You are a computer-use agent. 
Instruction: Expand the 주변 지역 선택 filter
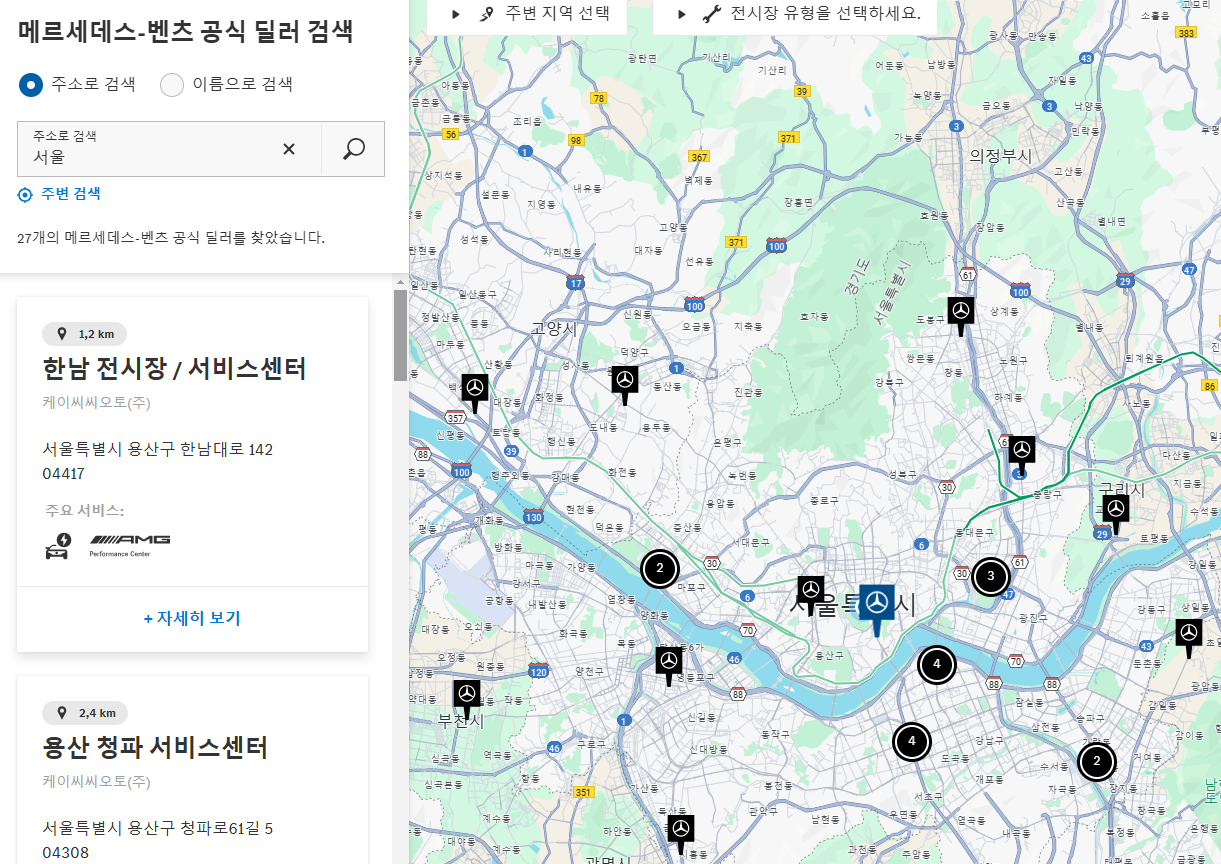(526, 14)
